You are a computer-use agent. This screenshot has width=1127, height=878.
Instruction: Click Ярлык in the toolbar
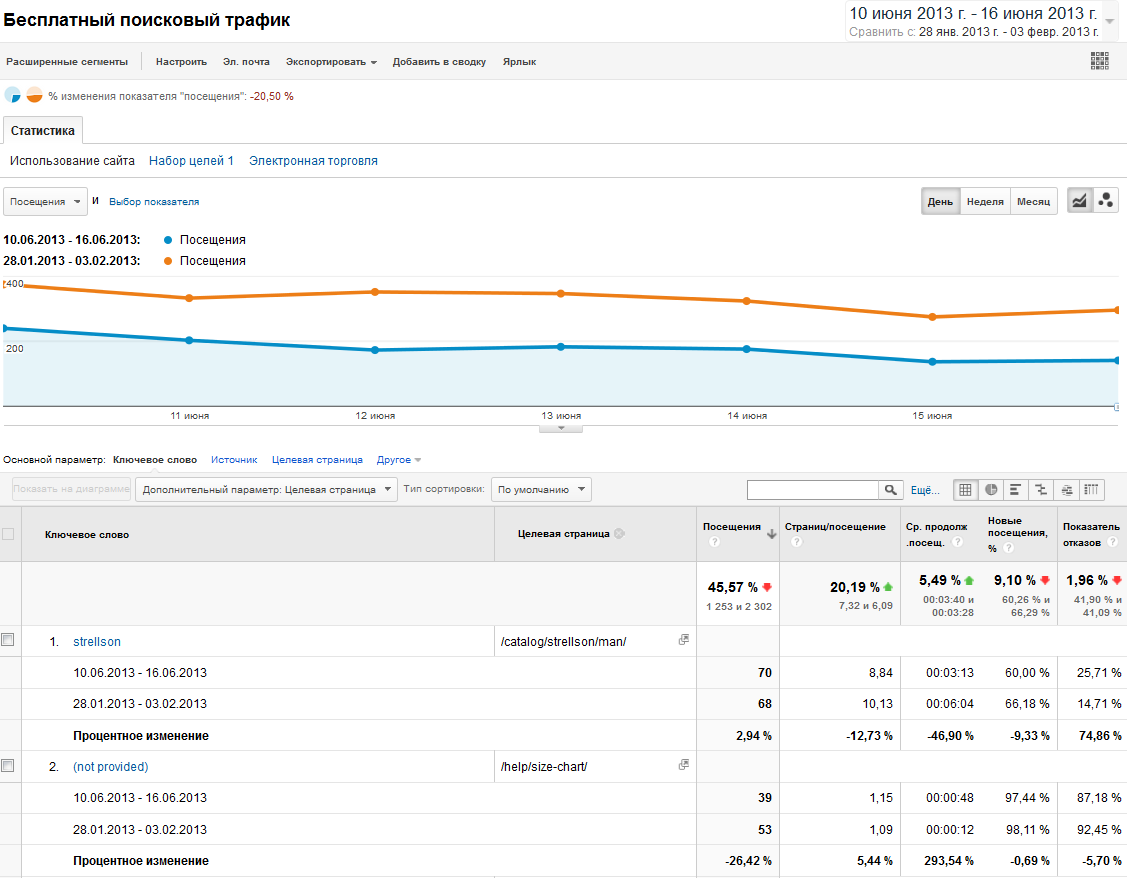point(519,62)
